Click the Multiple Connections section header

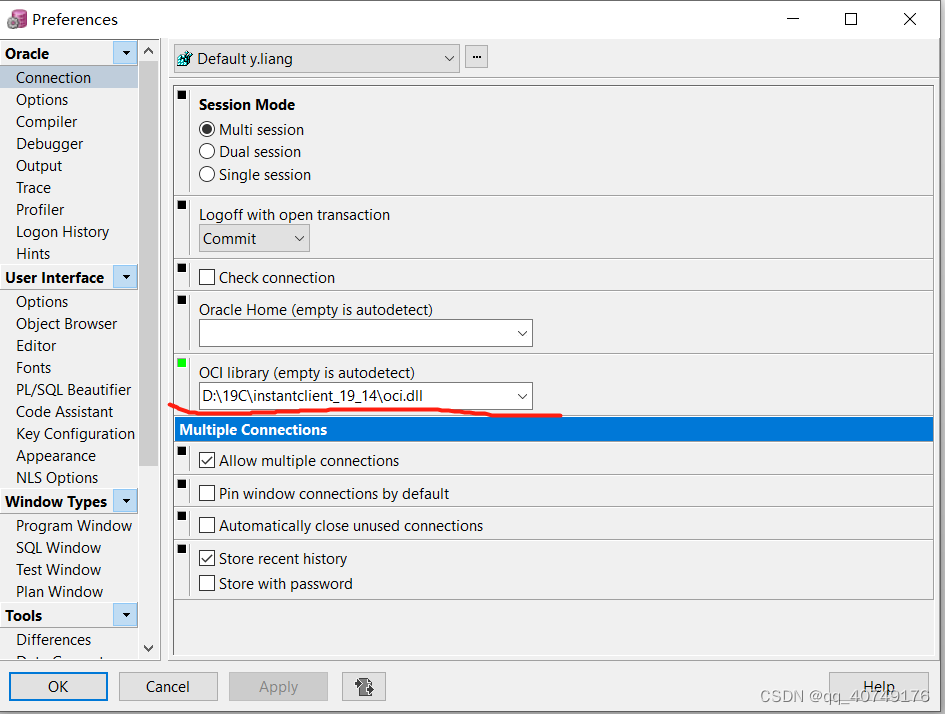tap(553, 429)
